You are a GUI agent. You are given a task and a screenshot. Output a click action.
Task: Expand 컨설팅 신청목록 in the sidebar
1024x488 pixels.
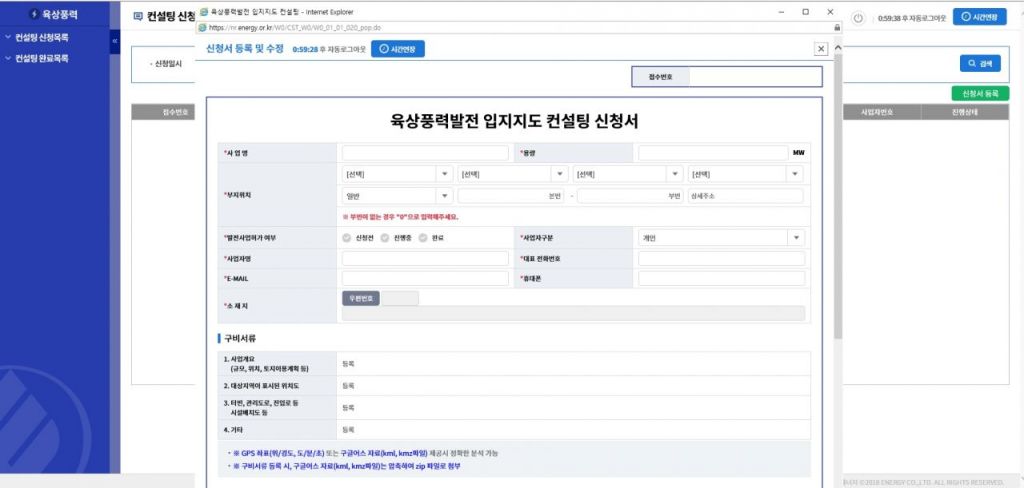point(42,37)
